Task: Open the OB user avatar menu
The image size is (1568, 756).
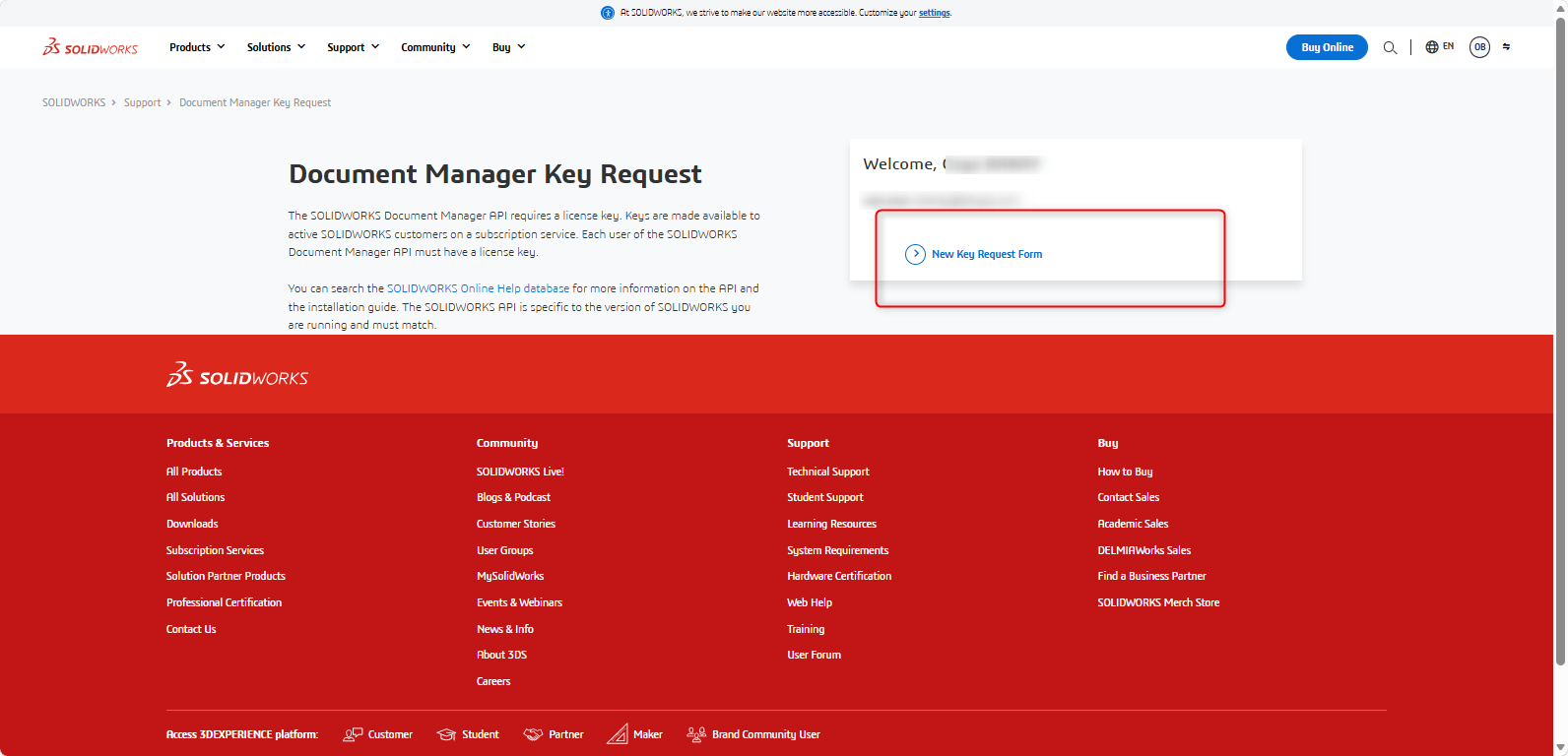Action: tap(1479, 47)
